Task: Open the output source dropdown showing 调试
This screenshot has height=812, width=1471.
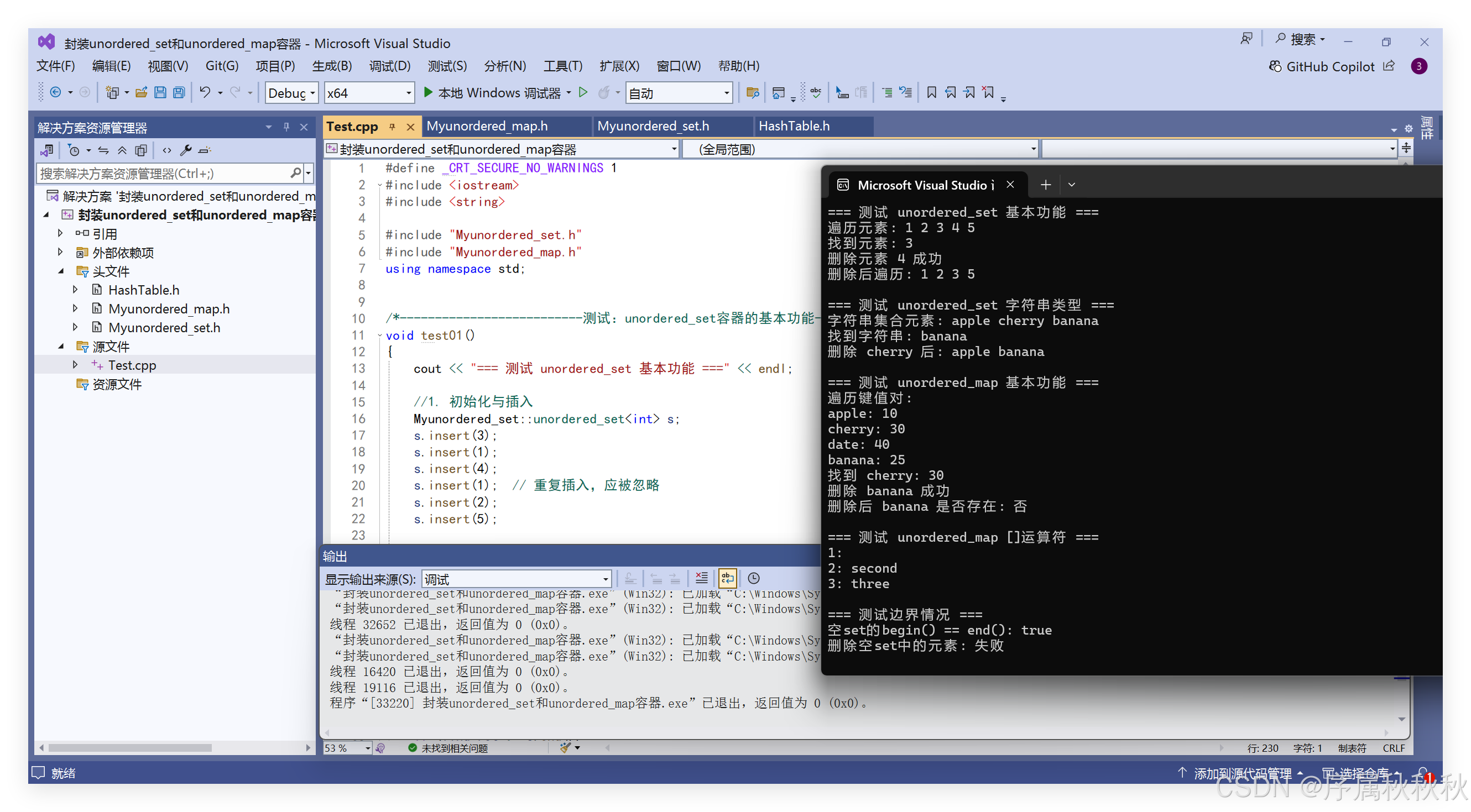Action: coord(516,579)
